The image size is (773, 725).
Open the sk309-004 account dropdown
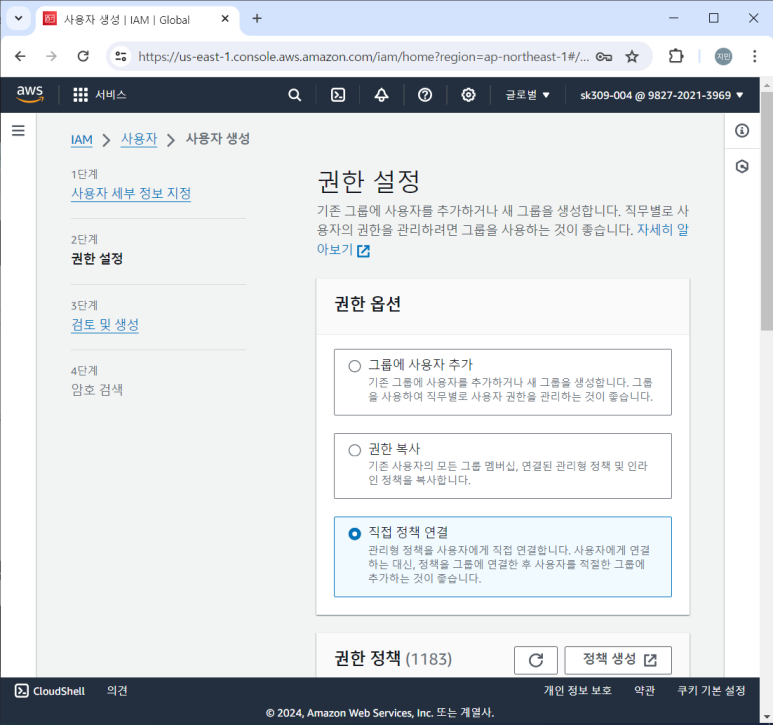point(662,95)
